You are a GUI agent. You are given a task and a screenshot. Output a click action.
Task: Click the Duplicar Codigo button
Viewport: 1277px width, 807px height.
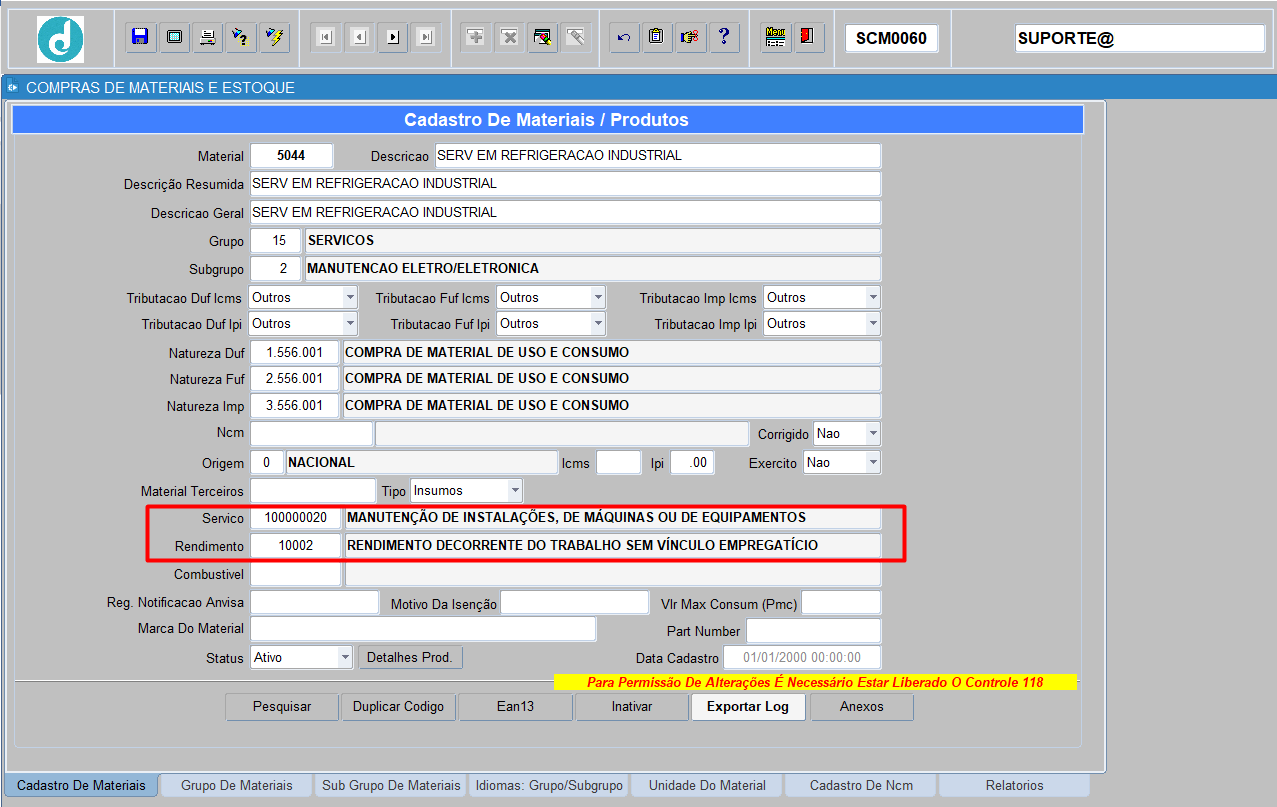pos(398,706)
